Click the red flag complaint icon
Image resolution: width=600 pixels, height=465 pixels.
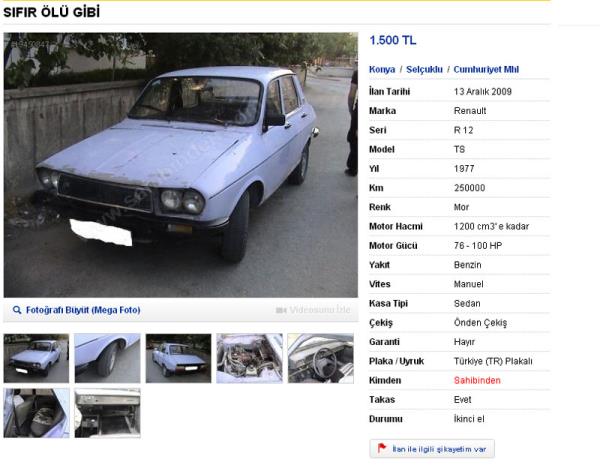pyautogui.click(x=382, y=447)
